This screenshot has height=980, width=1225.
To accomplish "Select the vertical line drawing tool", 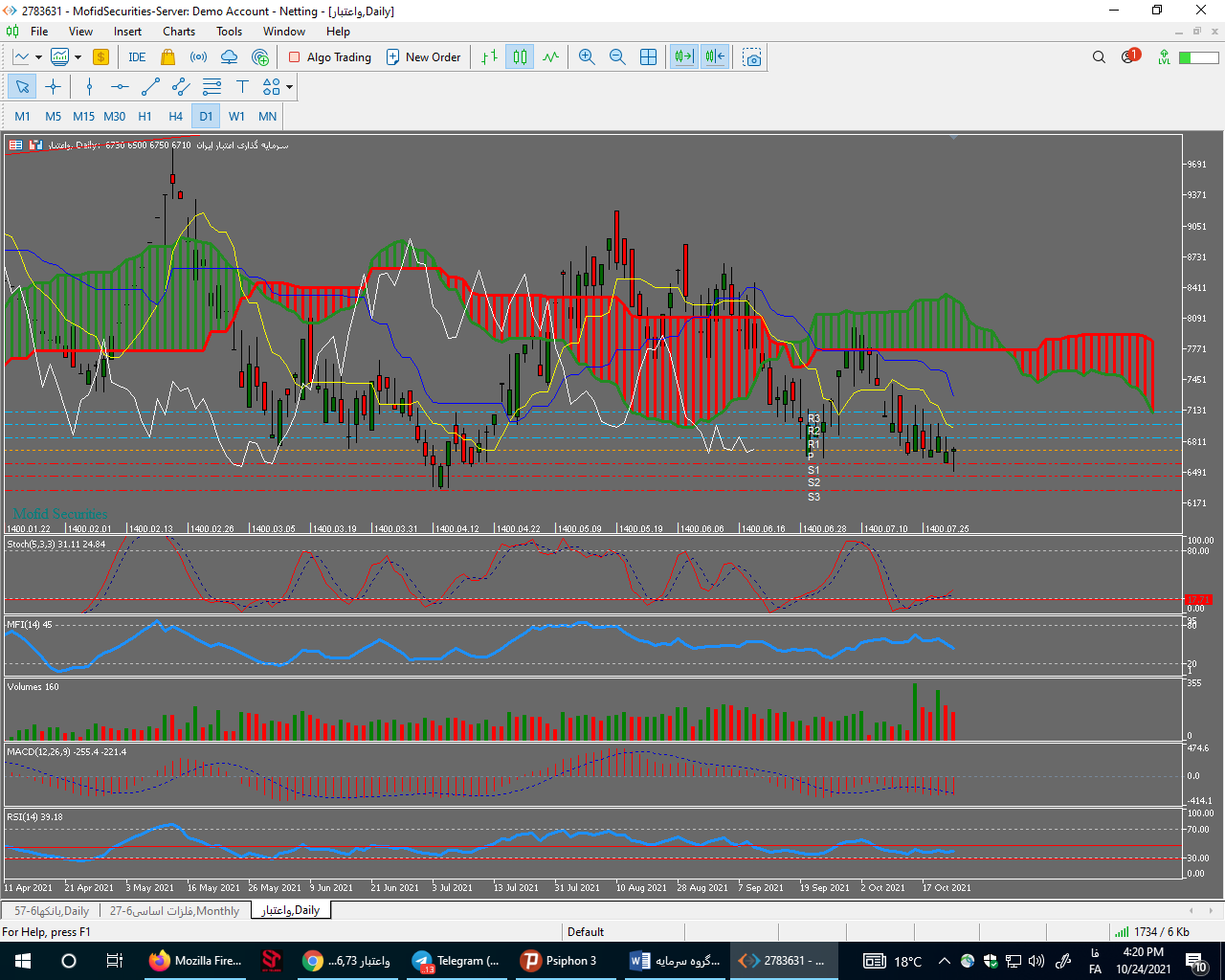I will (89, 87).
